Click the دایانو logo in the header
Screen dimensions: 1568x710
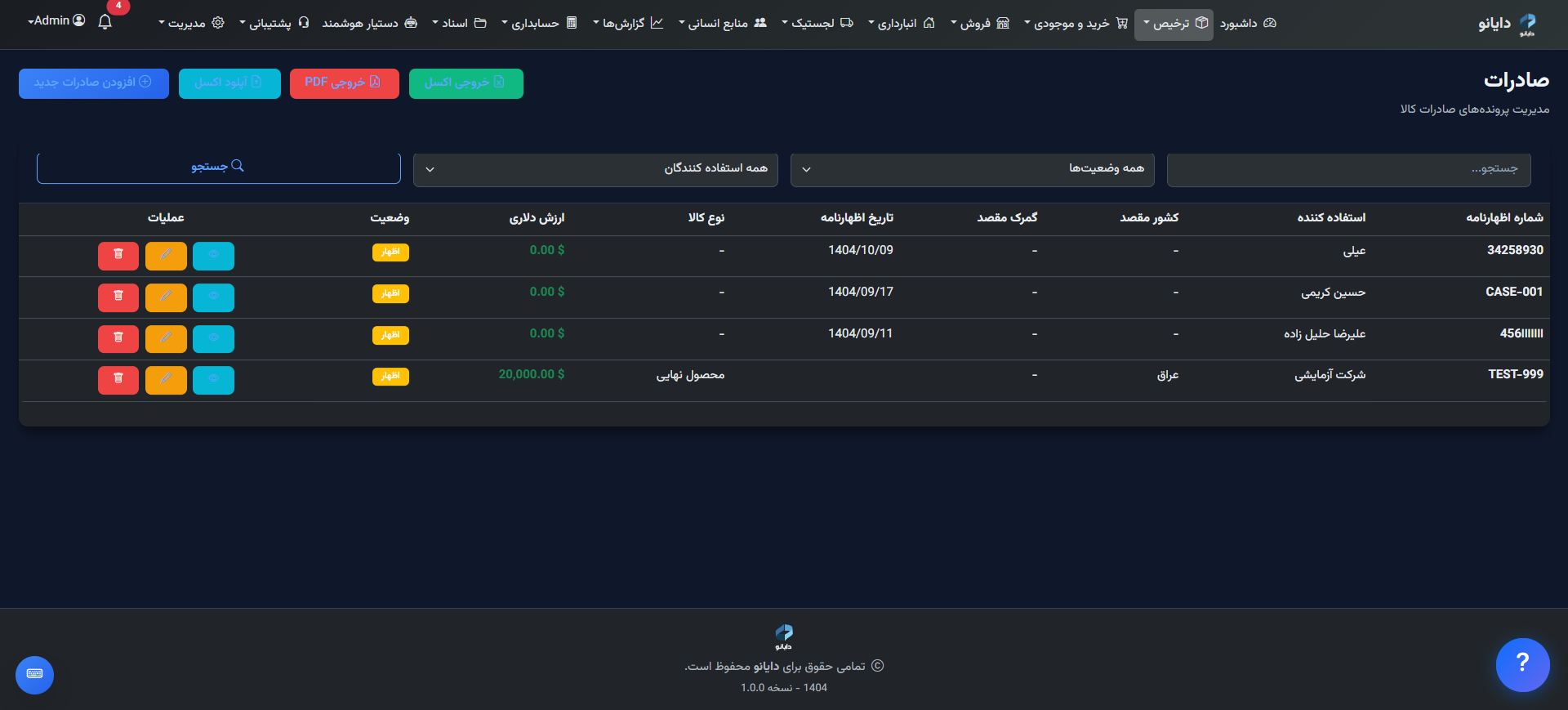[x=1507, y=24]
